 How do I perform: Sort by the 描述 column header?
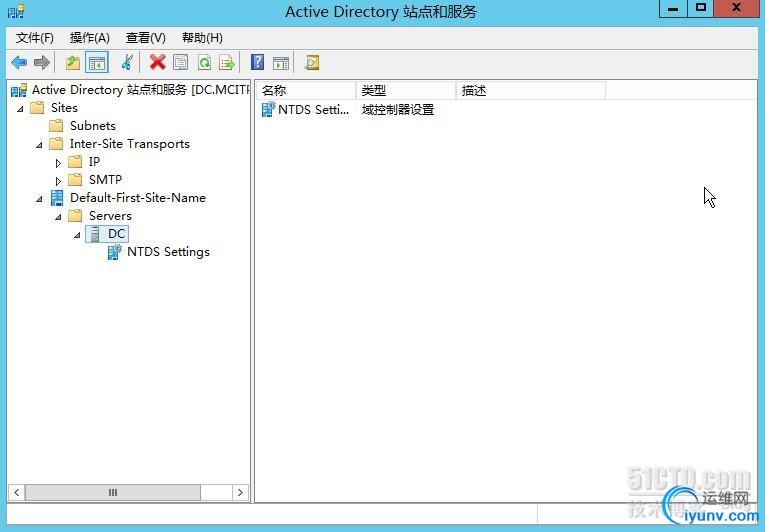coord(531,90)
